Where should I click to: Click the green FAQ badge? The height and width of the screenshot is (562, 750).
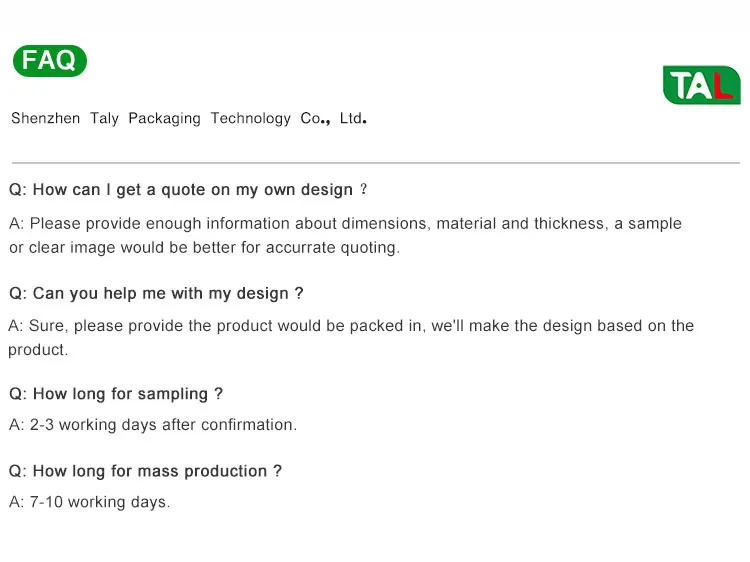click(49, 61)
